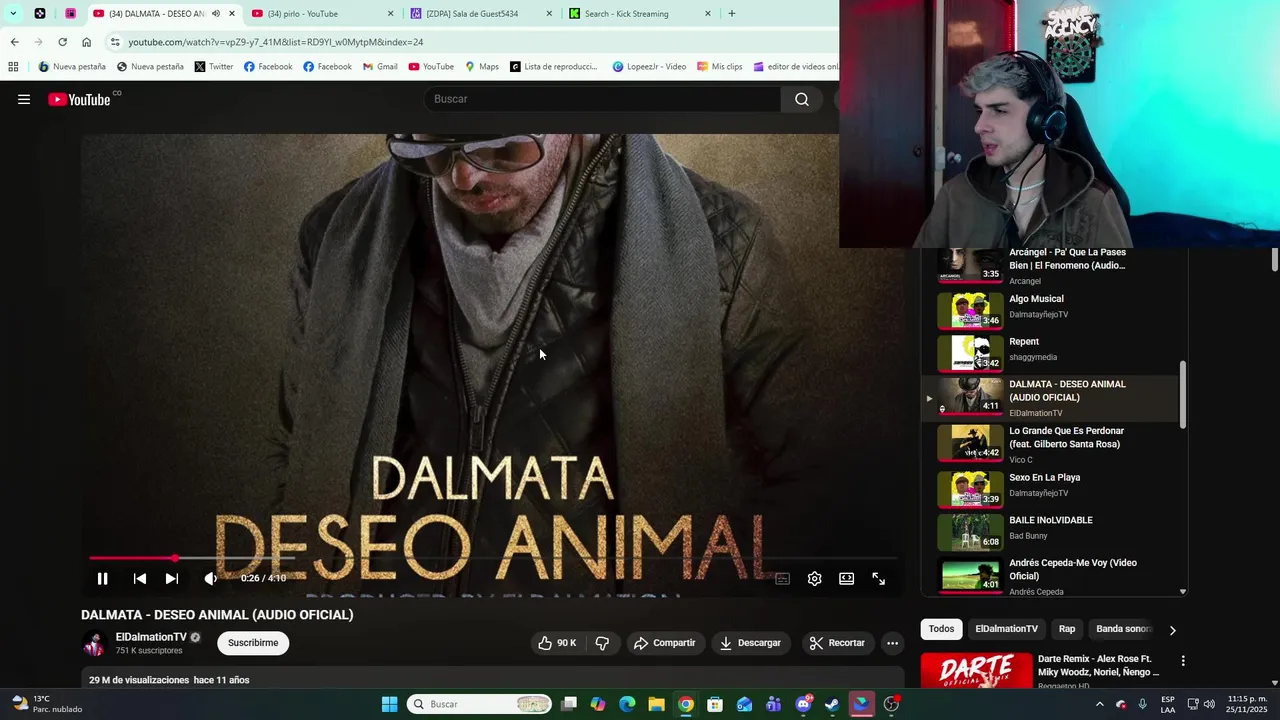Create a clip with Recortar
This screenshot has width=1280, height=720.
click(x=837, y=643)
